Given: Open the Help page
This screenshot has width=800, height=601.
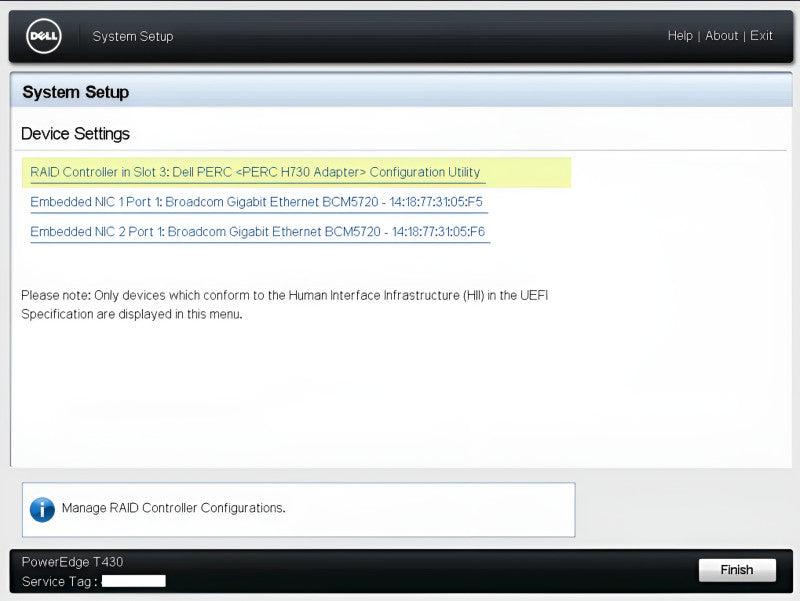Looking at the screenshot, I should [680, 36].
